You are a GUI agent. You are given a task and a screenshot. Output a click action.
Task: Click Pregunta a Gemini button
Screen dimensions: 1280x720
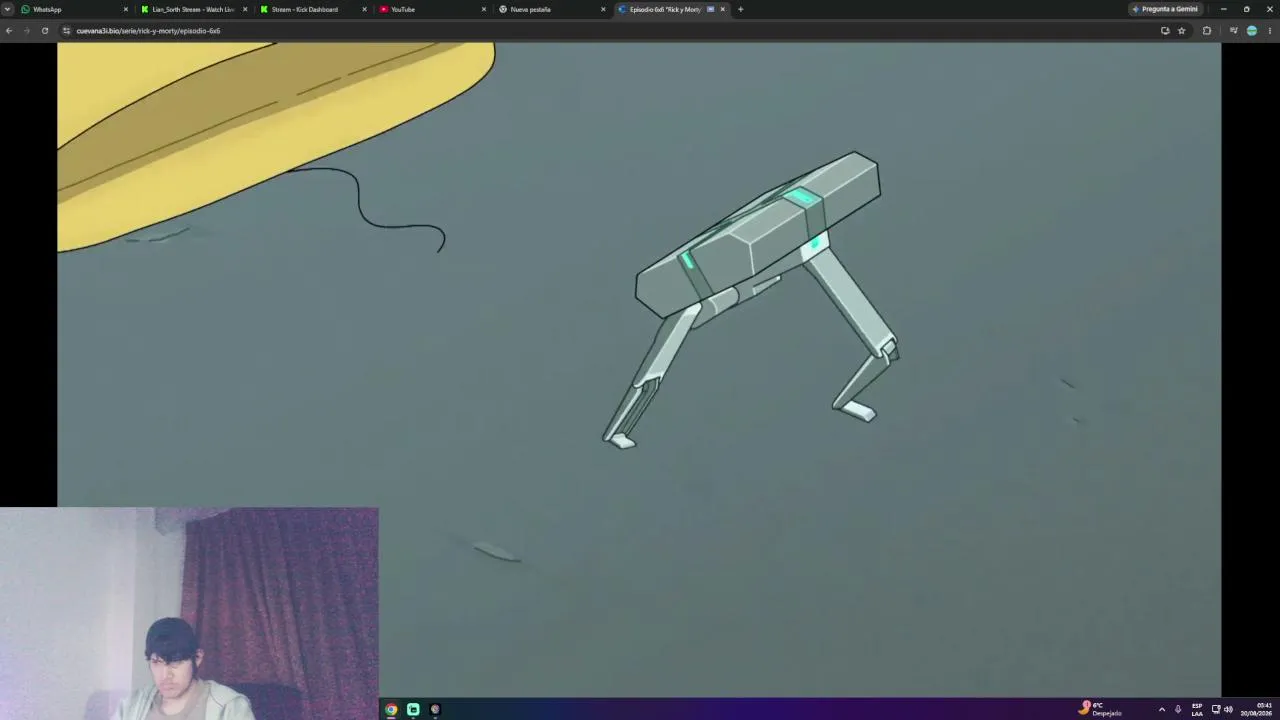pyautogui.click(x=1165, y=9)
